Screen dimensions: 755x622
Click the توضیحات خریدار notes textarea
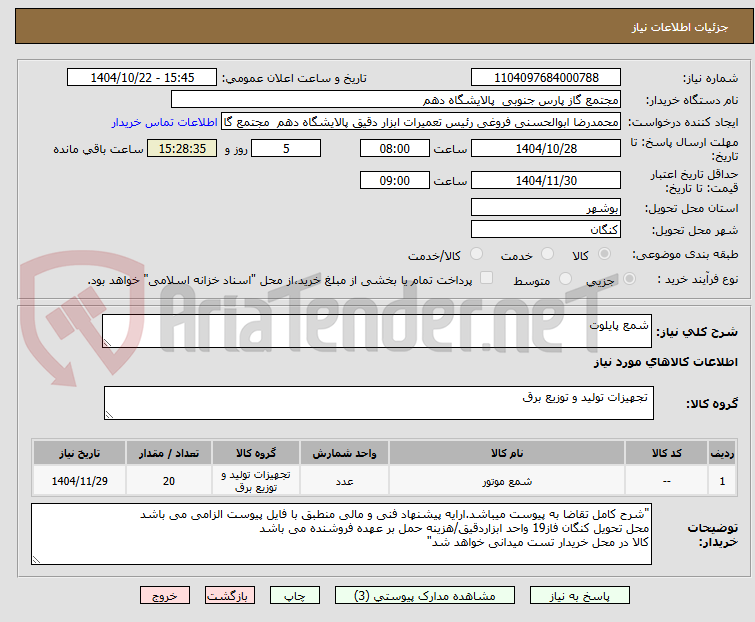[x=341, y=534]
